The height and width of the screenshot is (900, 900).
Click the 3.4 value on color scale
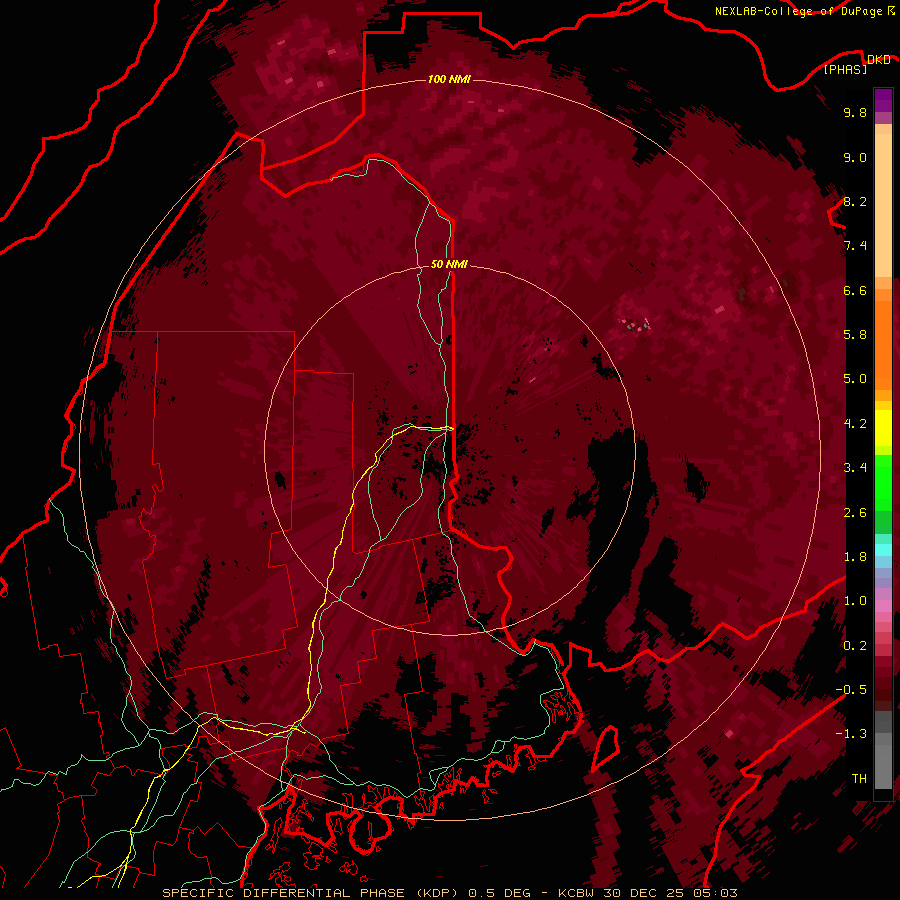(855, 468)
